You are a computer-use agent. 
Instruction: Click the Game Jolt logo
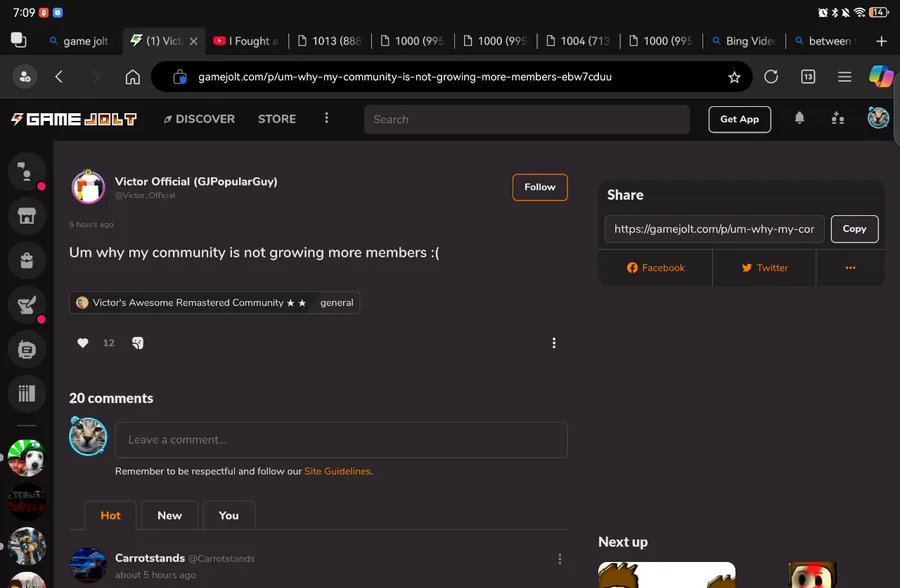pyautogui.click(x=74, y=119)
